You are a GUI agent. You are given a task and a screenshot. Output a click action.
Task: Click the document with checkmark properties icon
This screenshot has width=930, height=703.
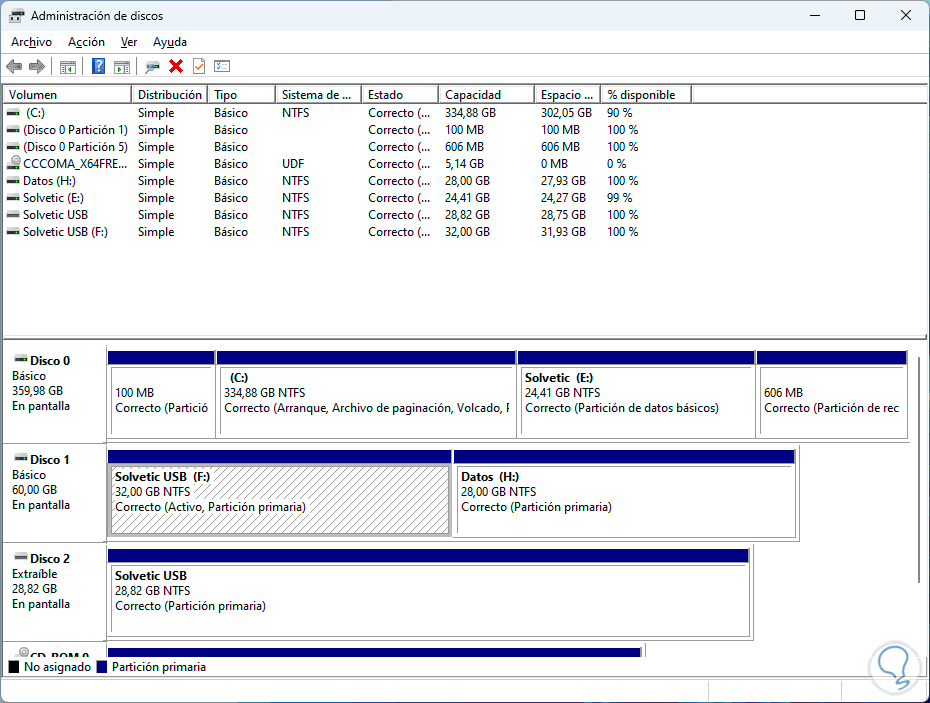(199, 66)
